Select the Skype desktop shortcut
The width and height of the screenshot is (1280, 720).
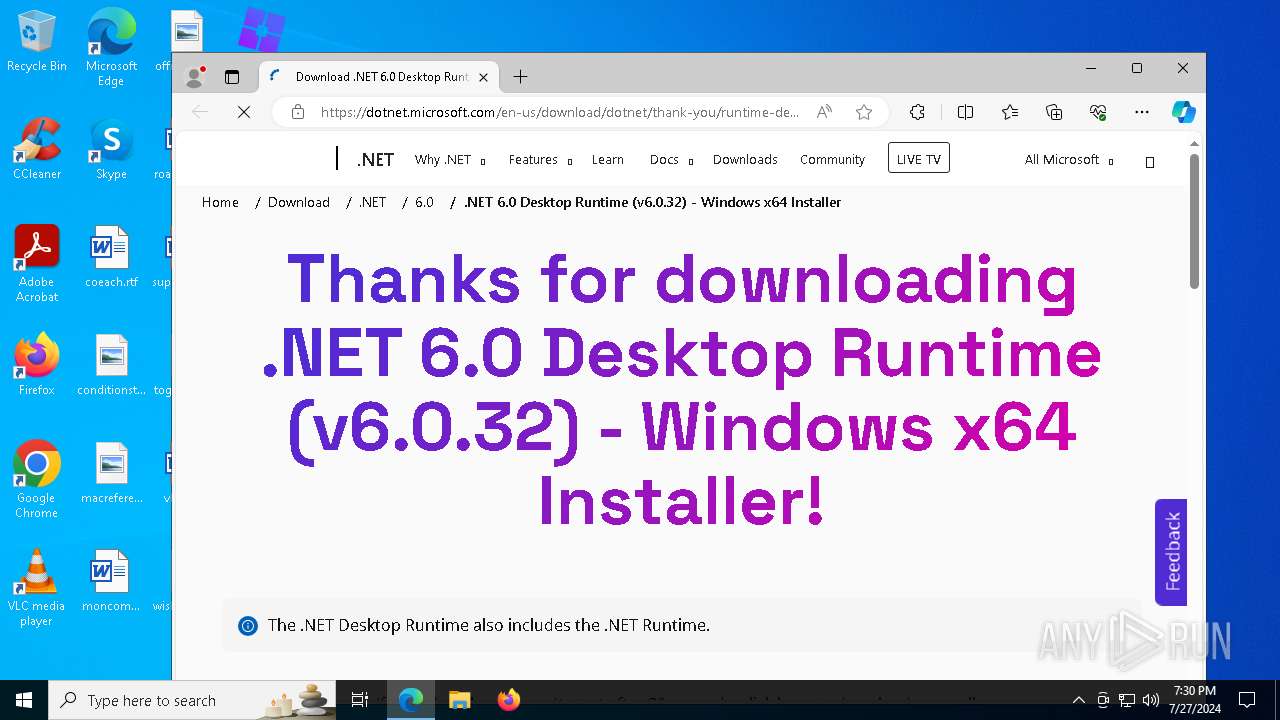coord(111,149)
